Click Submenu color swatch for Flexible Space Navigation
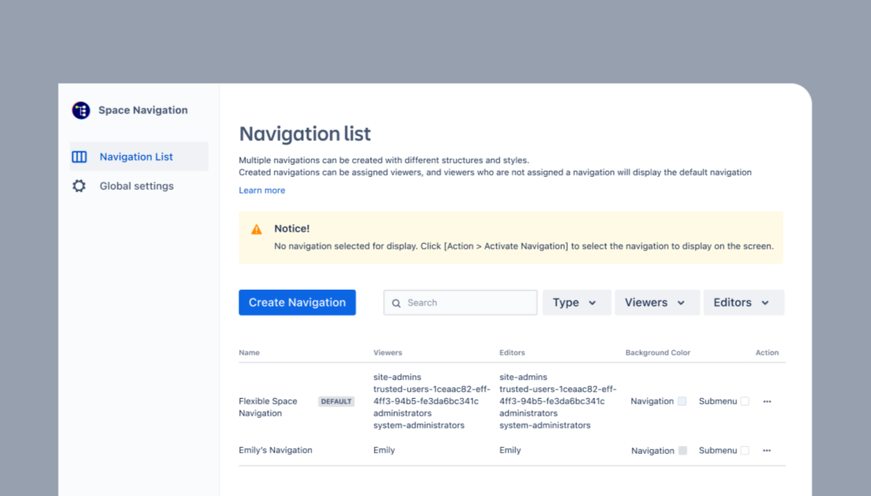 pos(745,401)
